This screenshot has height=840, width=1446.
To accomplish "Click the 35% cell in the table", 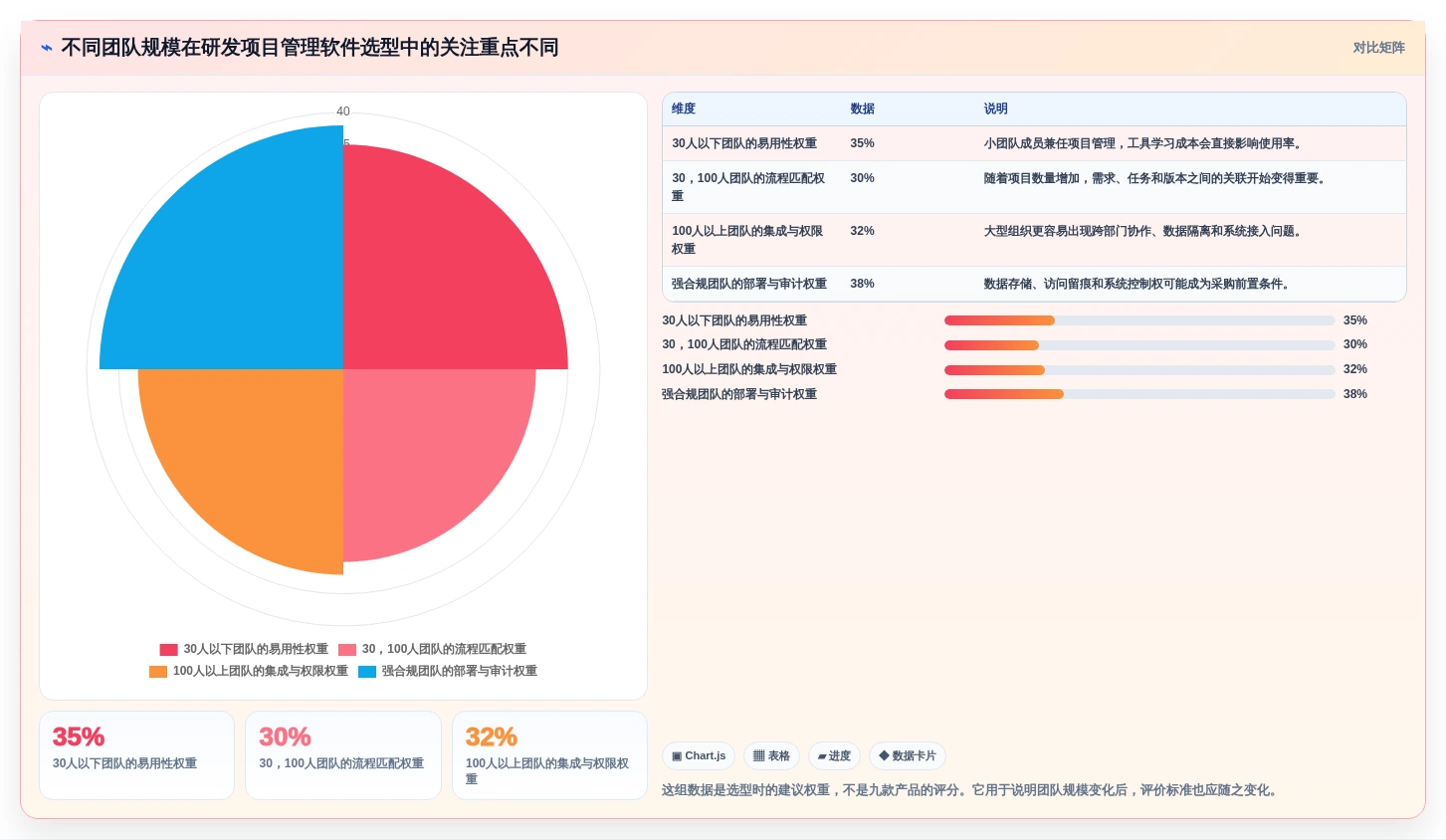I will click(x=862, y=144).
